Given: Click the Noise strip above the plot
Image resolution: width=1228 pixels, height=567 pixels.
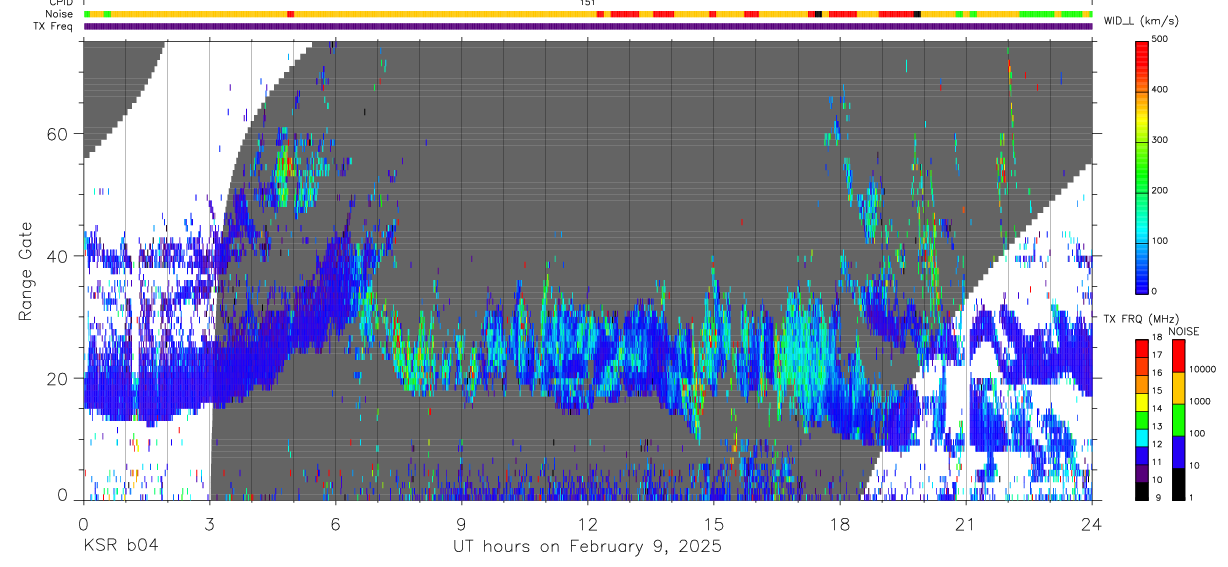Looking at the screenshot, I should coord(588,14).
